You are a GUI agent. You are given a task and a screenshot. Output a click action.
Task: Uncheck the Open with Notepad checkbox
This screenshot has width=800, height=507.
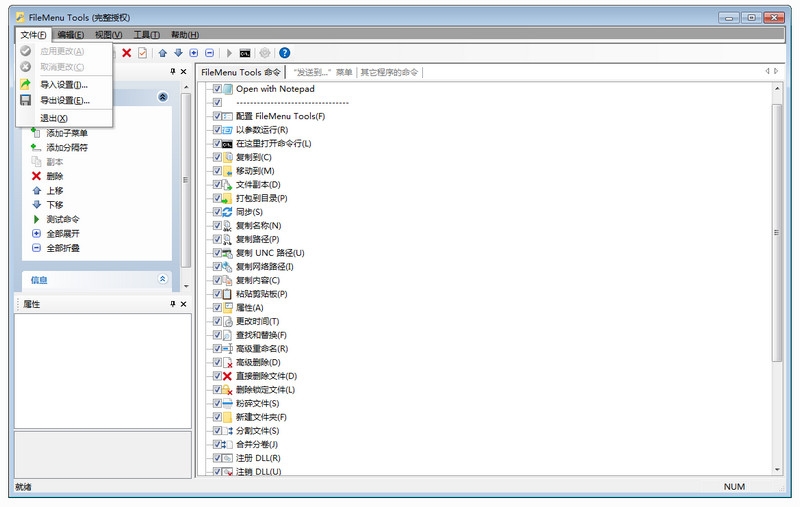[217, 89]
